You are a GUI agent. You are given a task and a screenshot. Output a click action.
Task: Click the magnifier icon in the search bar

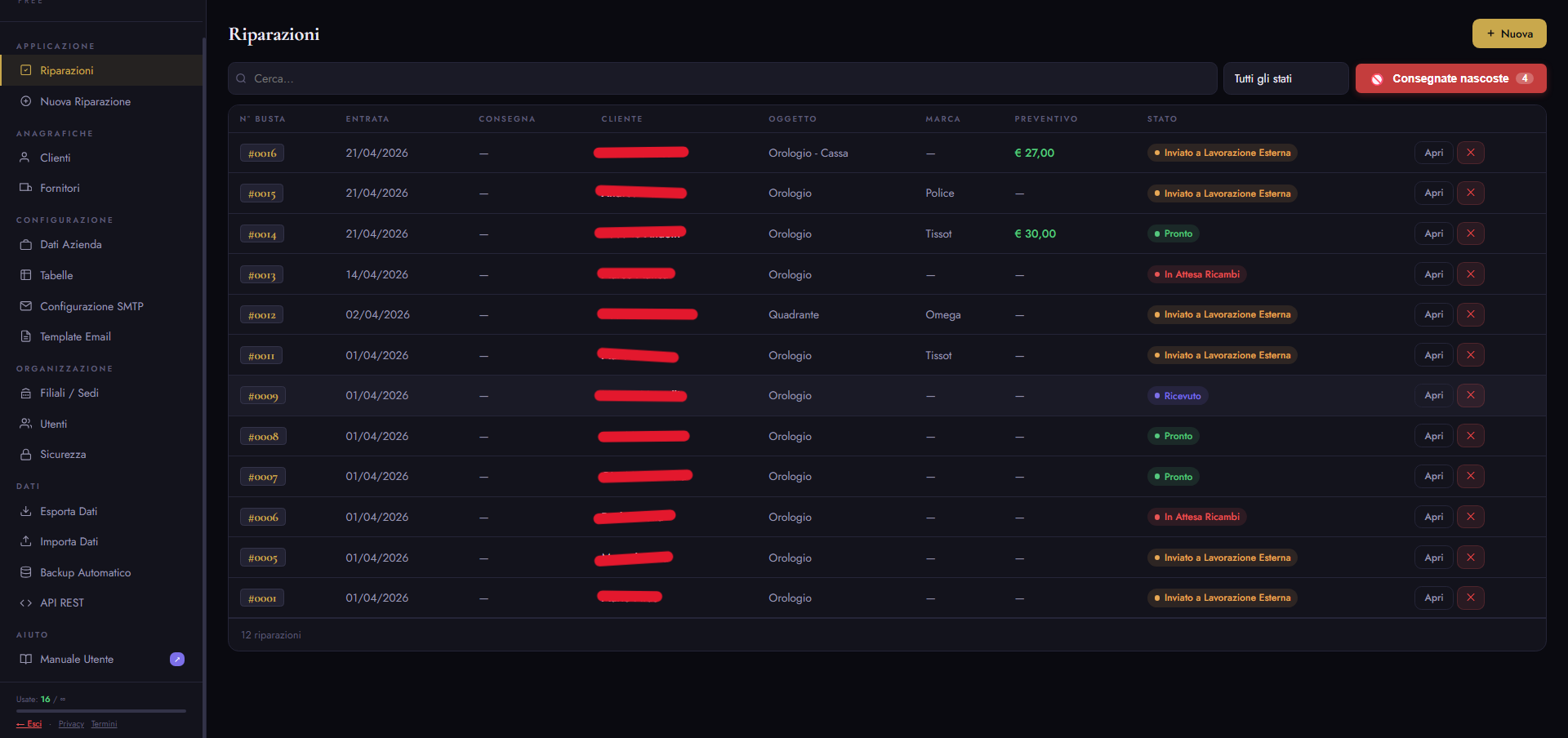pos(241,78)
